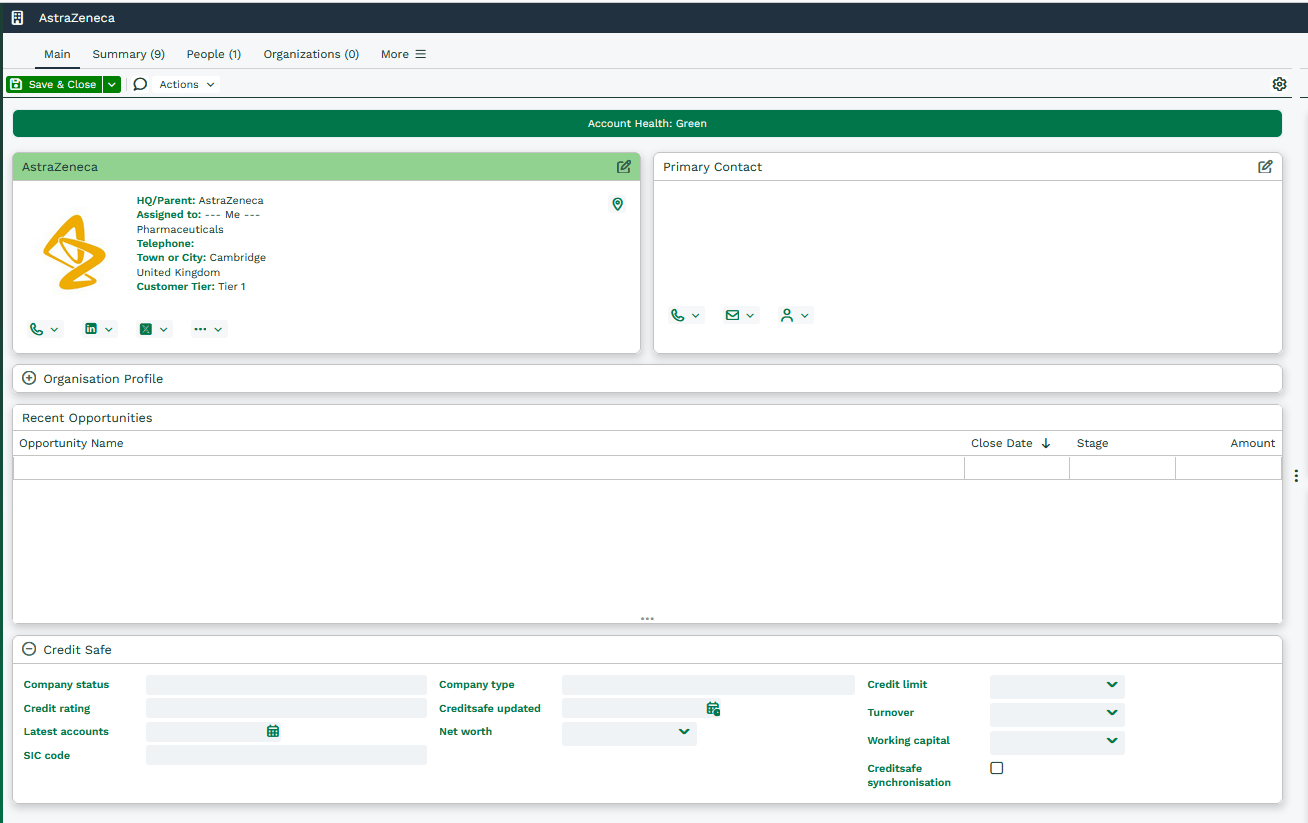Switch to the Summary (9) tab
The width and height of the screenshot is (1308, 823).
128,54
